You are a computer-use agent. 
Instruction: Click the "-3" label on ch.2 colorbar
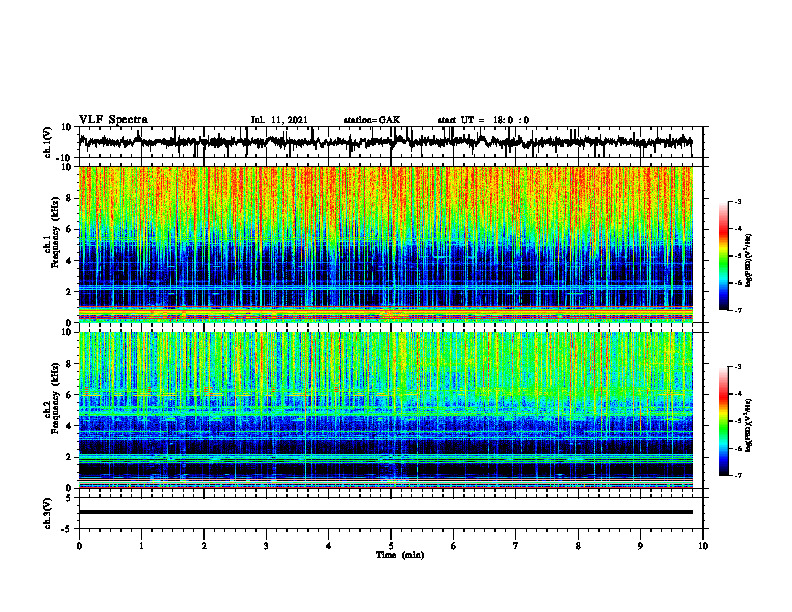coord(737,367)
